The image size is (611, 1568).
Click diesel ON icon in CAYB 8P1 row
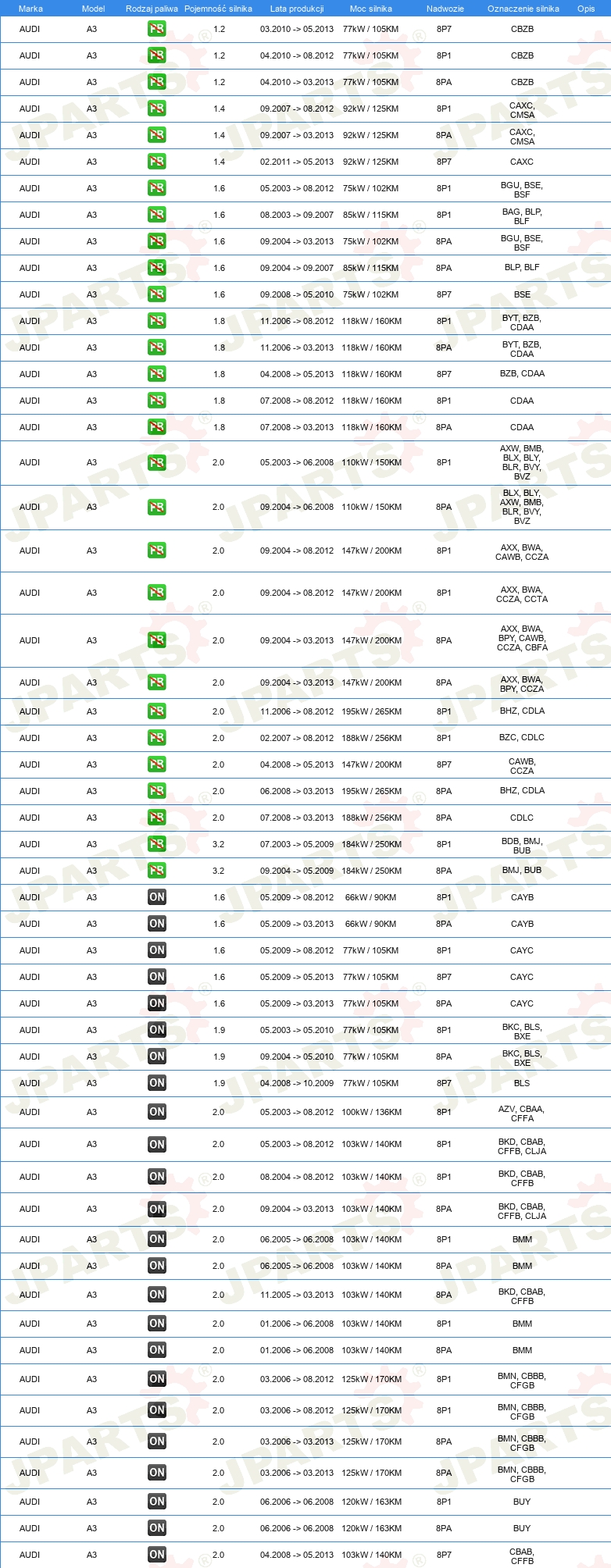click(x=157, y=897)
